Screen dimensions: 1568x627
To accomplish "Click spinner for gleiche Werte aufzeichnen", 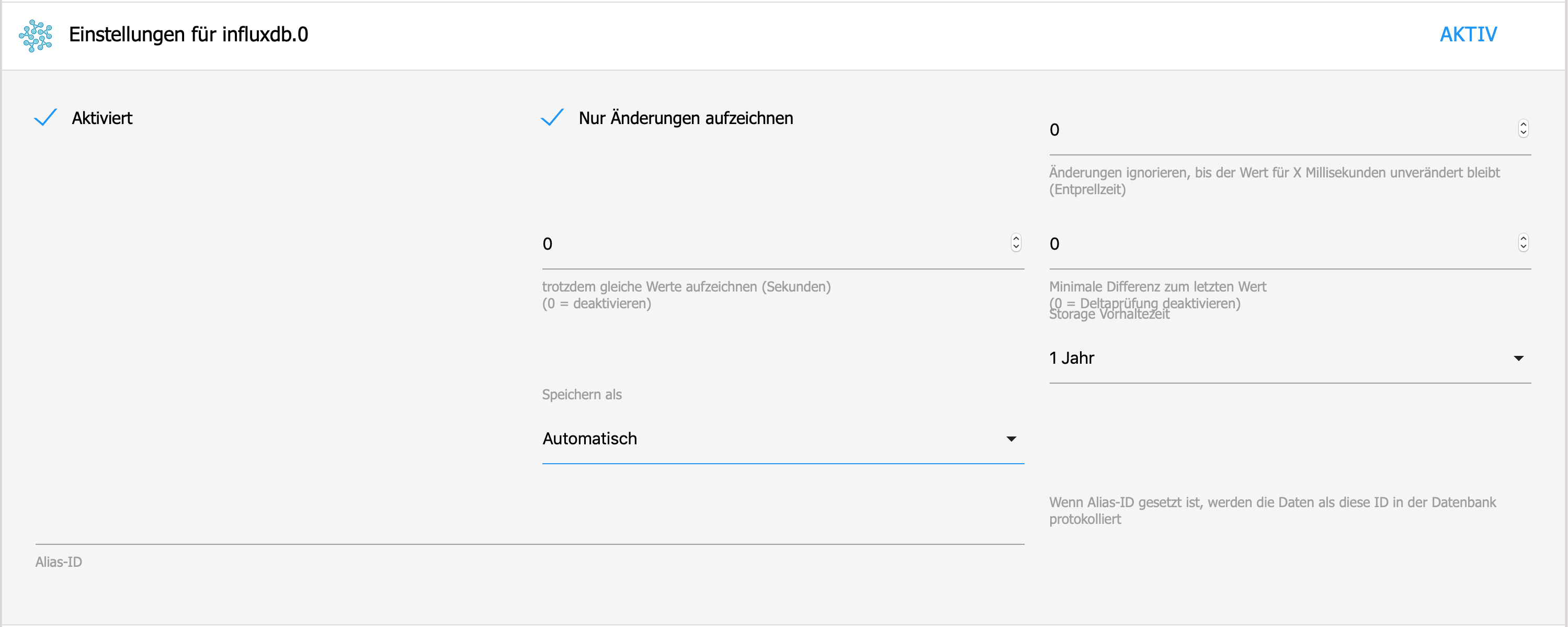I will click(x=1016, y=242).
